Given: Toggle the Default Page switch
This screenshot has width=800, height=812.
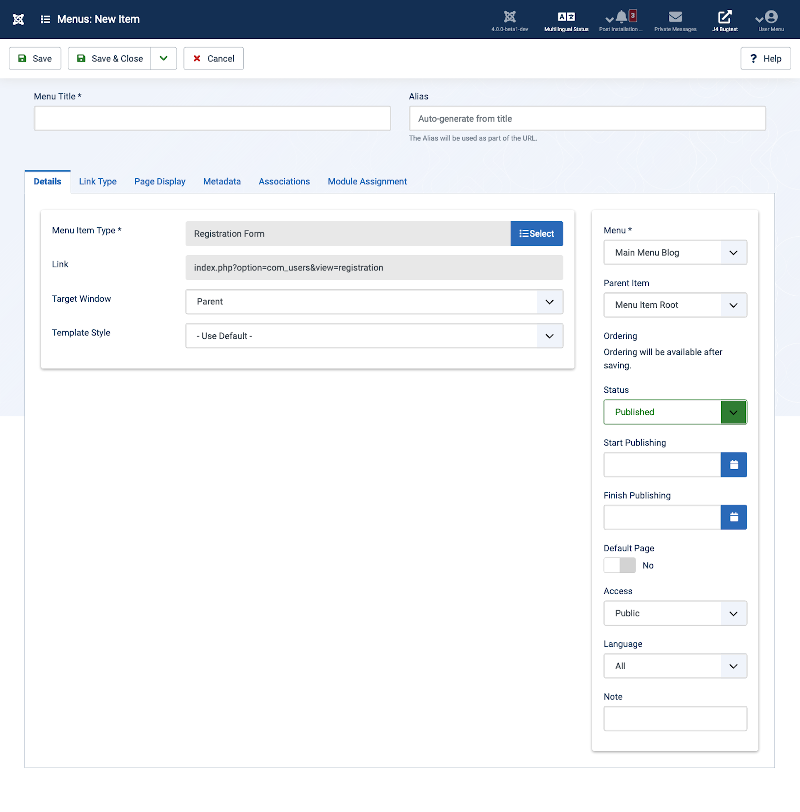Looking at the screenshot, I should (620, 565).
